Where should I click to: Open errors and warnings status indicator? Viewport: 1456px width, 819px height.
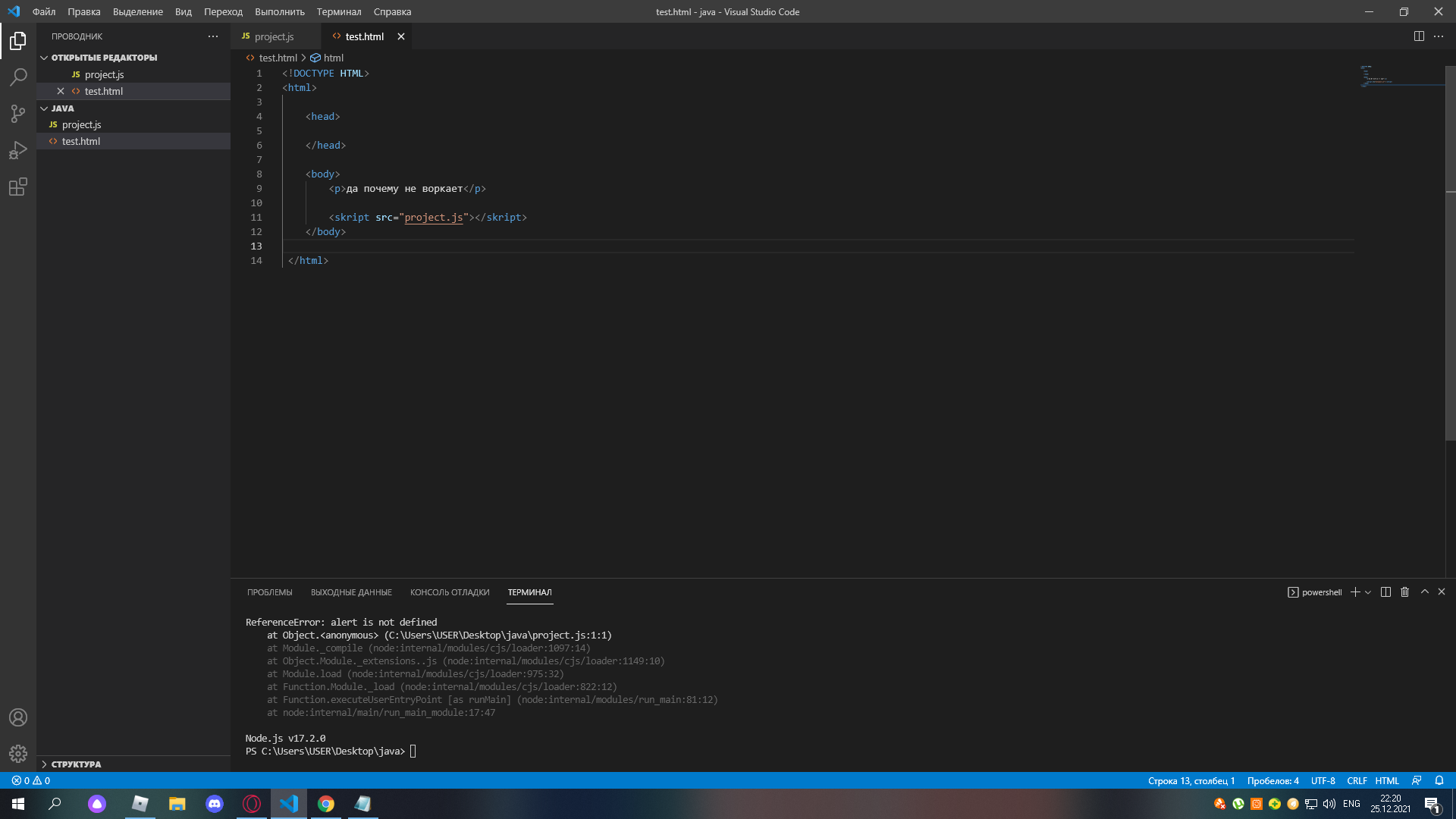point(31,780)
